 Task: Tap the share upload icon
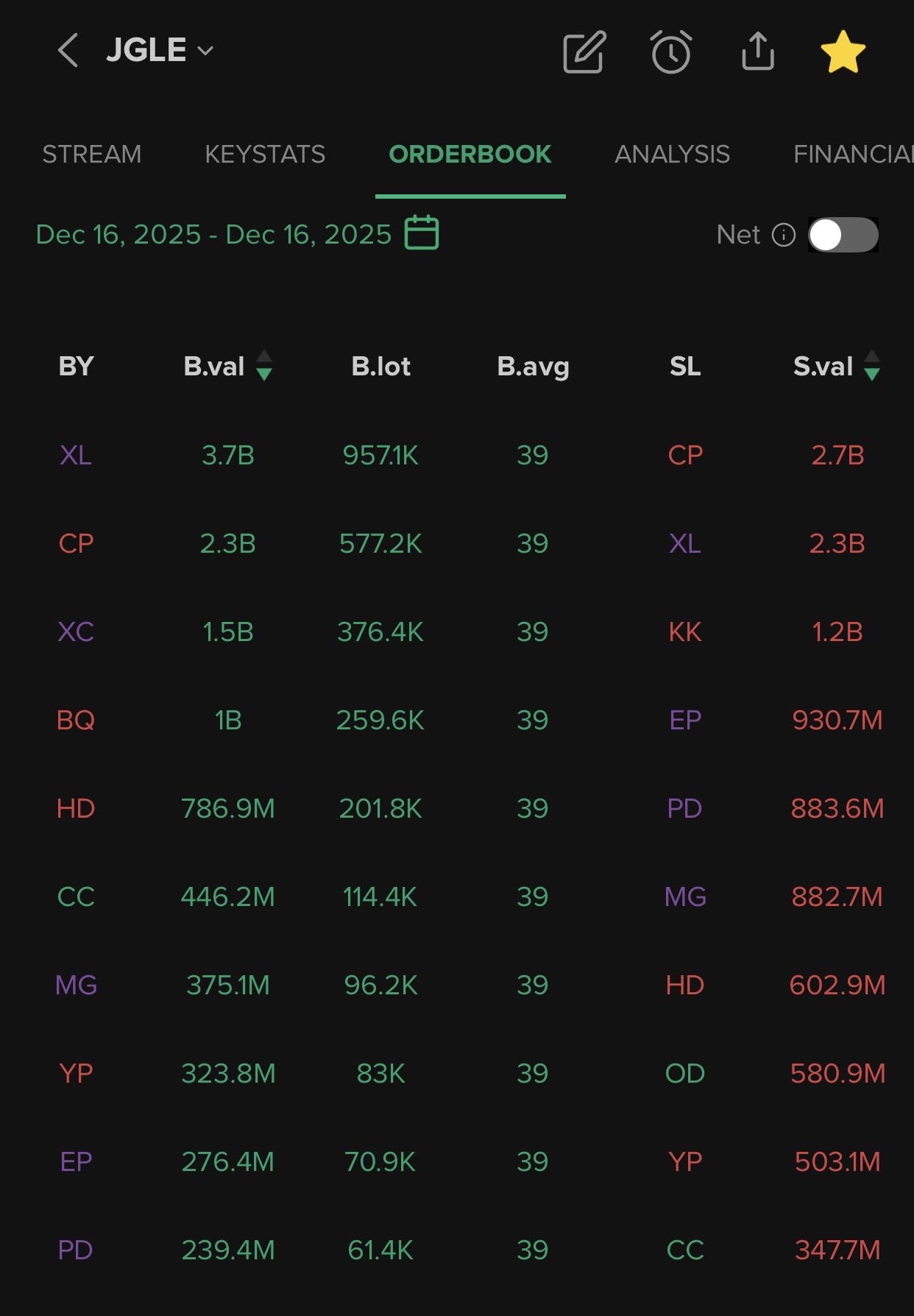pyautogui.click(x=757, y=52)
